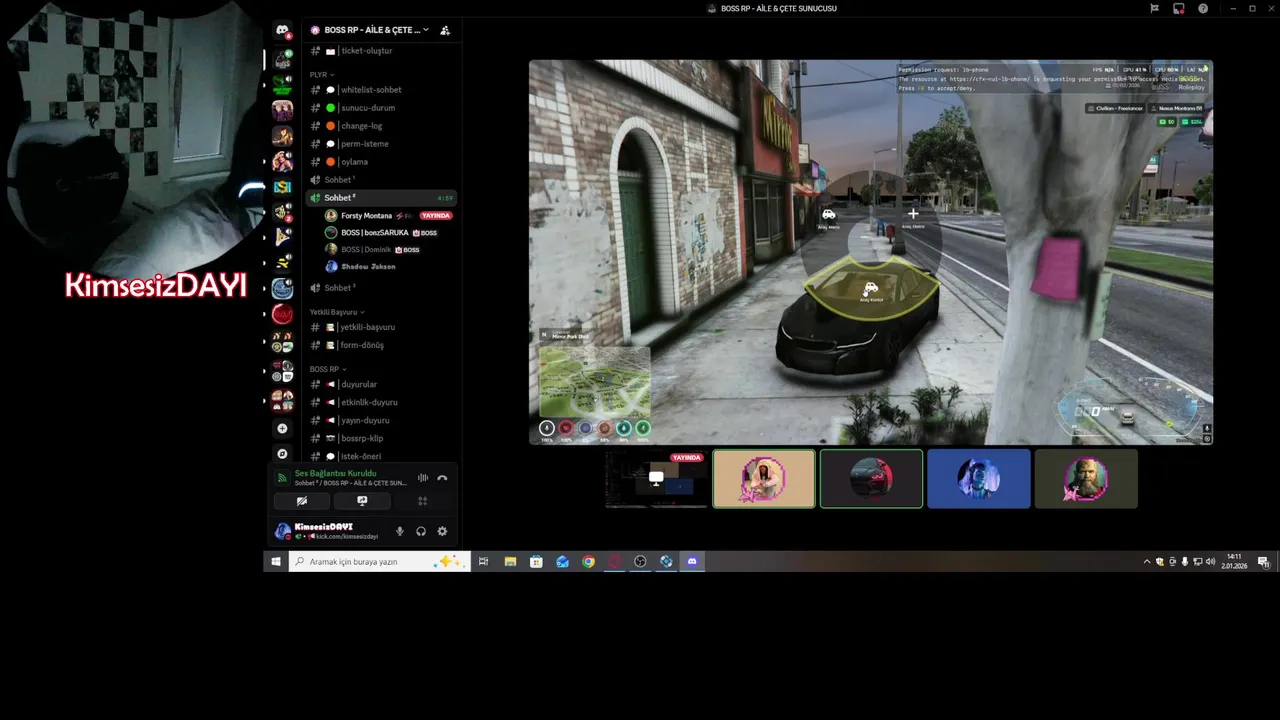
Task: Open the yetkili-başvuru channel
Action: click(382, 327)
